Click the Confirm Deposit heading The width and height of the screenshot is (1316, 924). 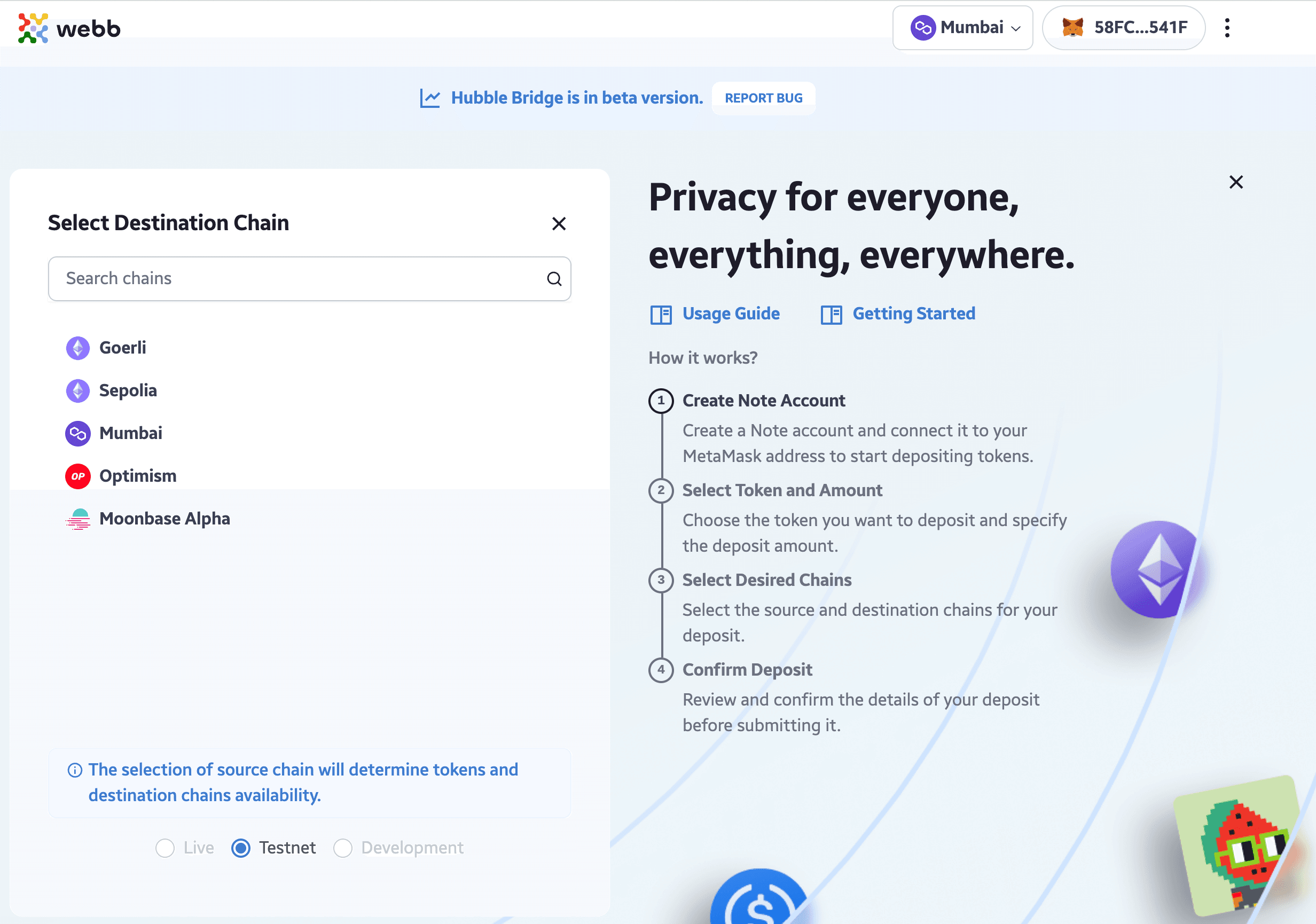tap(747, 669)
